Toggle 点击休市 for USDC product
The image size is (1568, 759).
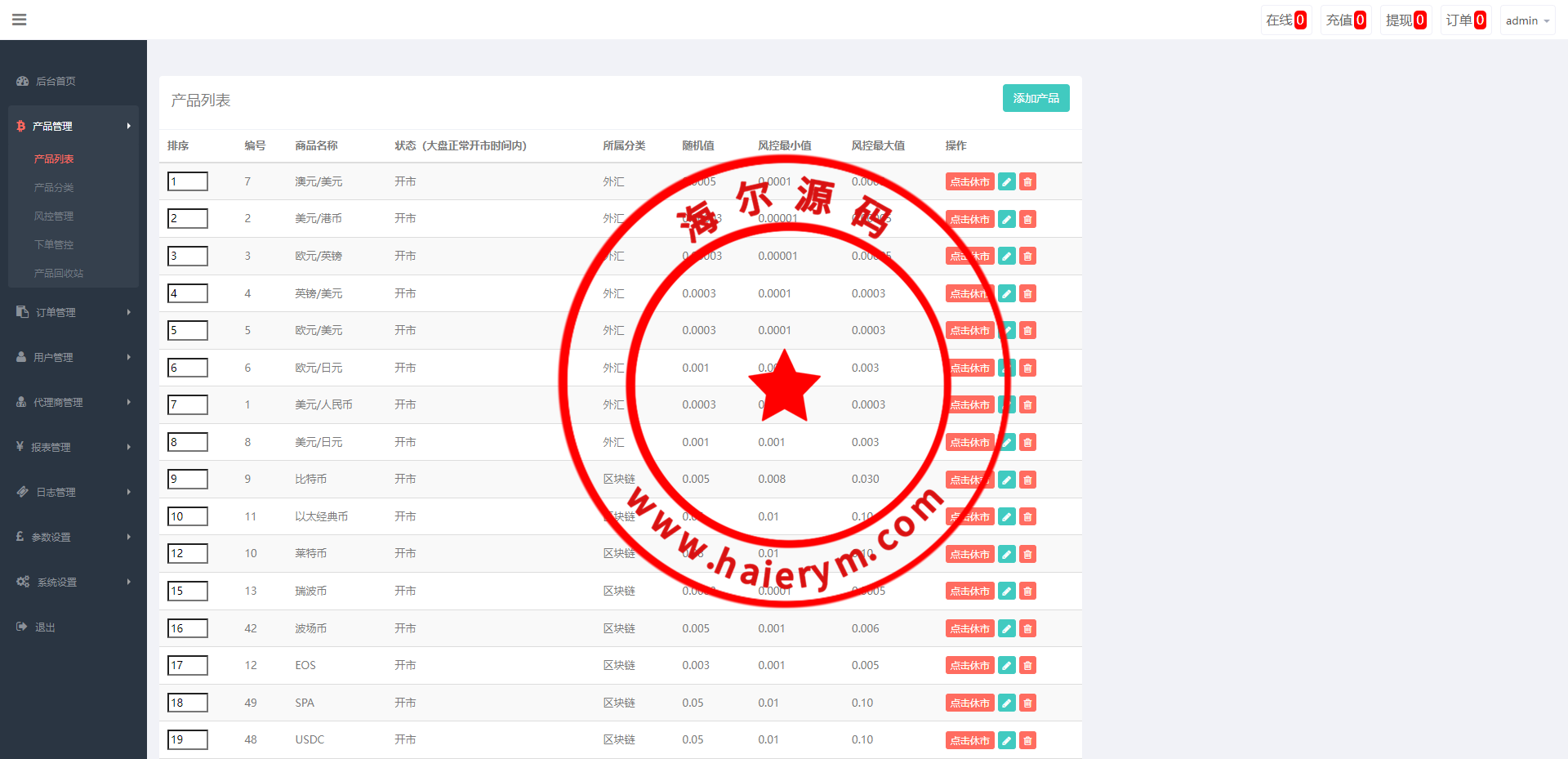click(x=969, y=740)
